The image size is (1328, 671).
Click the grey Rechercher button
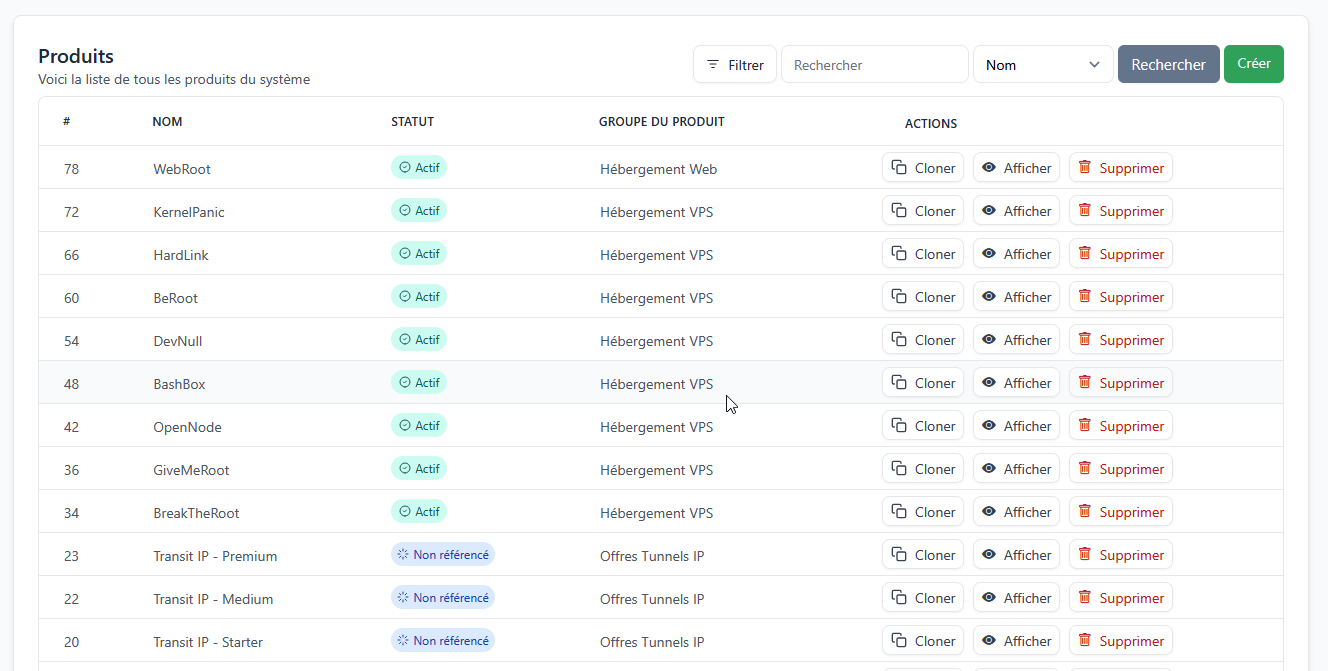(1168, 65)
